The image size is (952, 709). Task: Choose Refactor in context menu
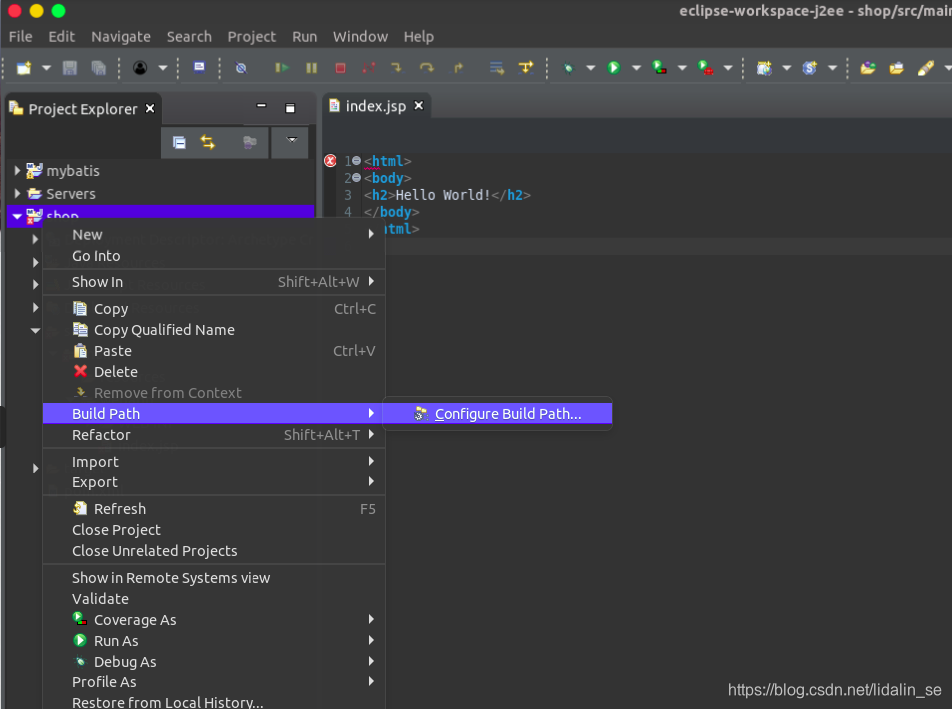tap(214, 435)
